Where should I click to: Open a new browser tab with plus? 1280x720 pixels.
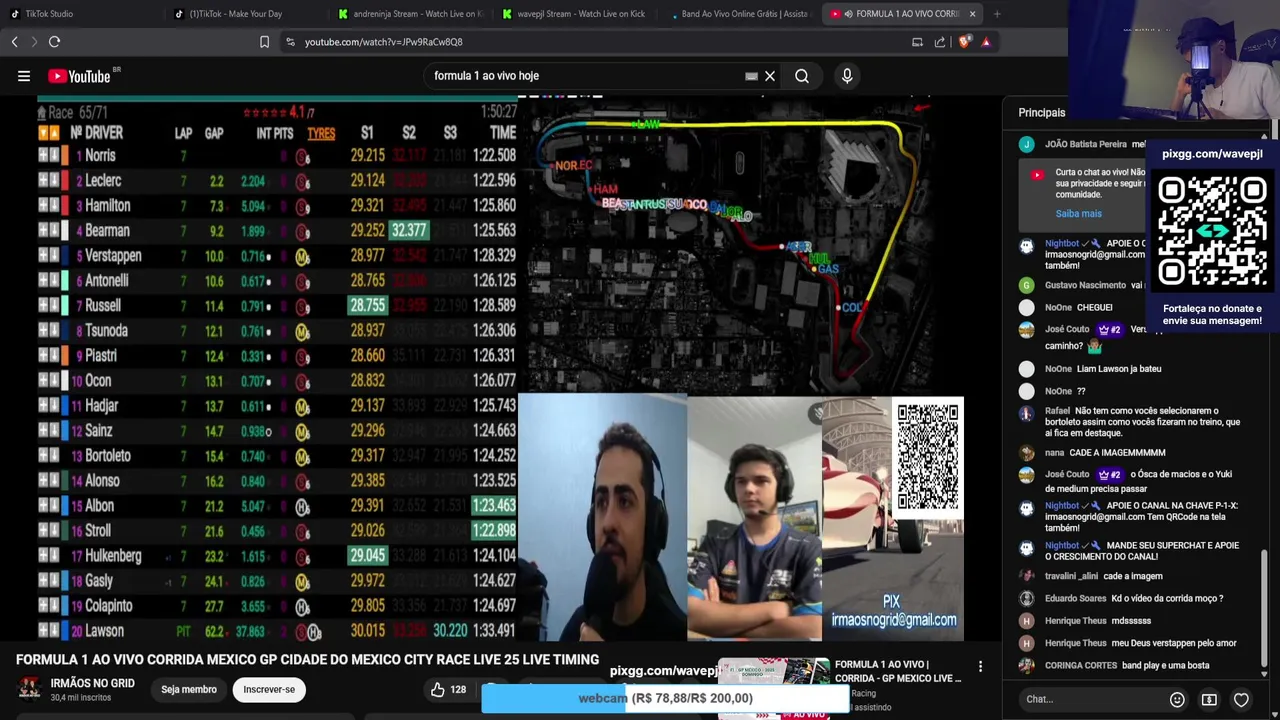click(997, 14)
